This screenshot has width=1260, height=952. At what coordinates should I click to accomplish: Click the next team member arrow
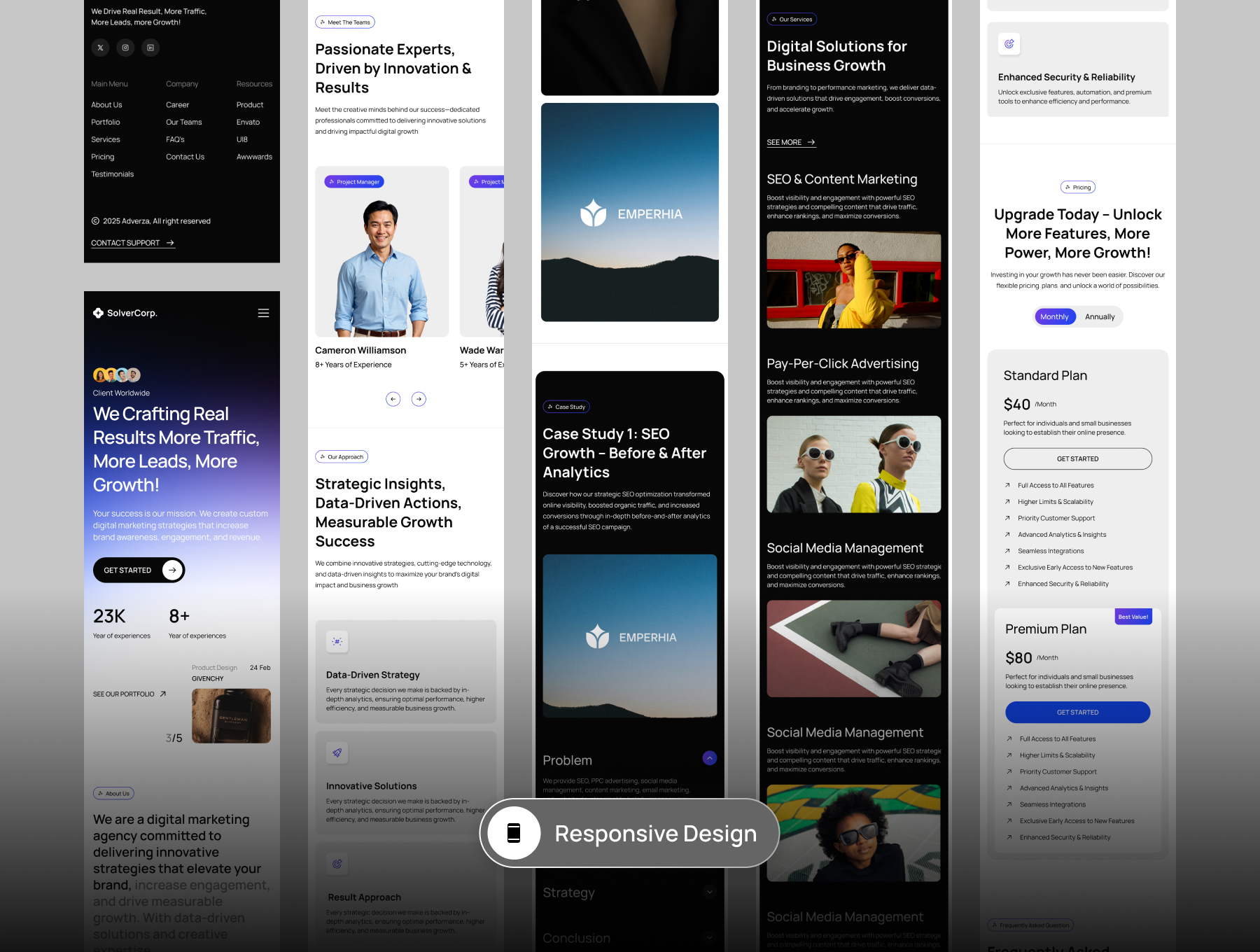pyautogui.click(x=419, y=399)
